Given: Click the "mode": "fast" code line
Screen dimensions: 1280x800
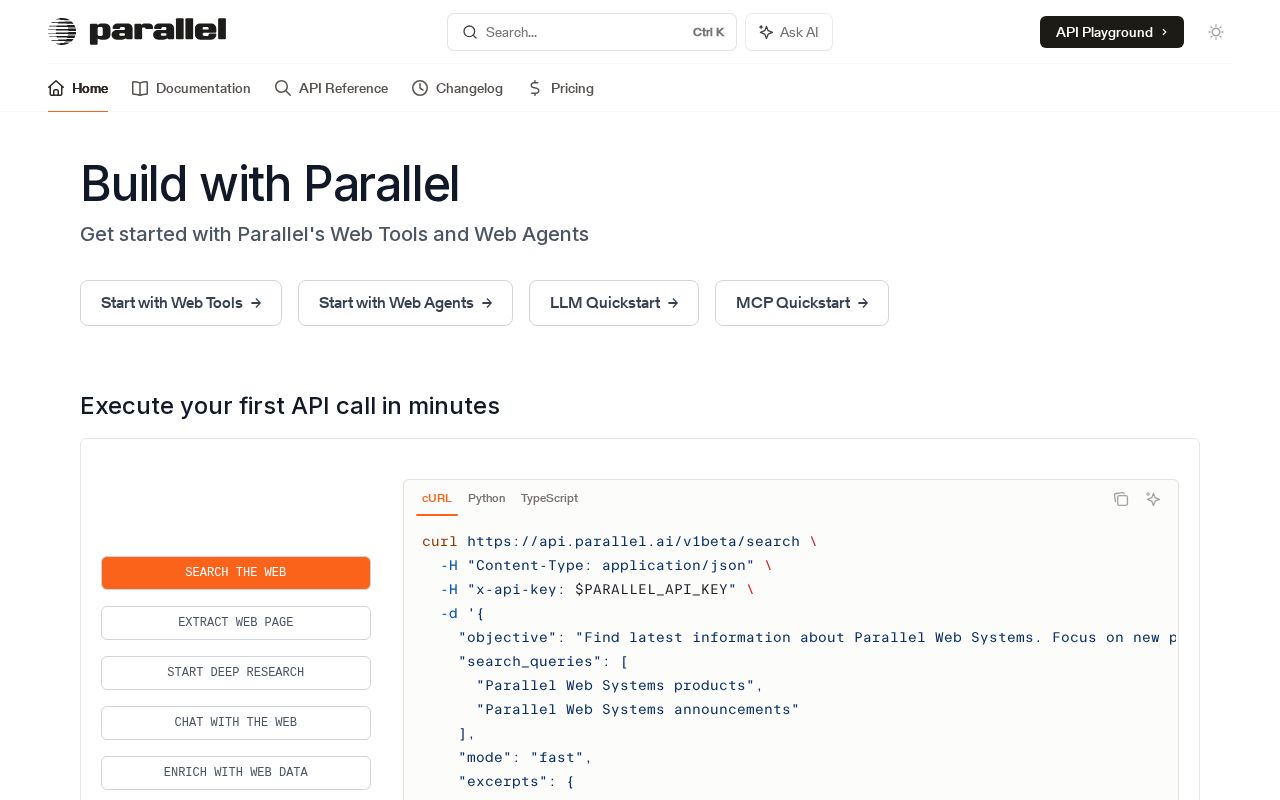Looking at the screenshot, I should click(526, 757).
